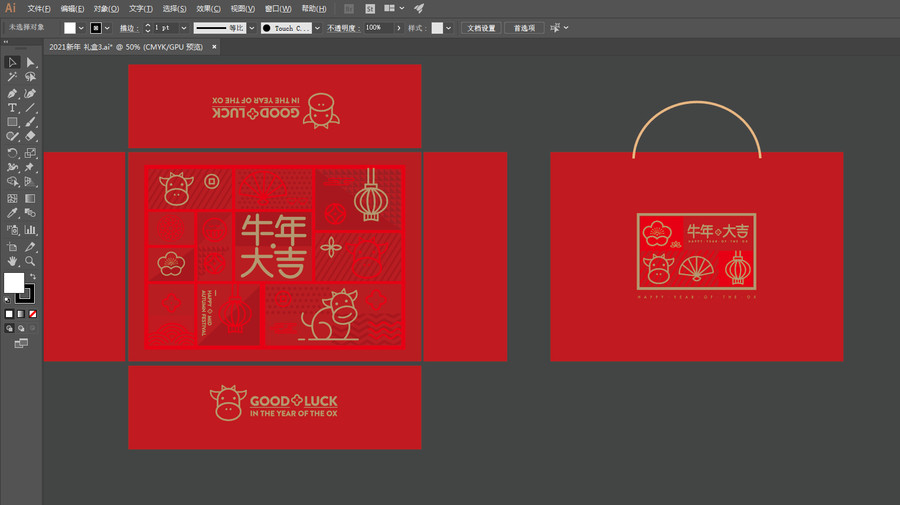Viewport: 900px width, 505px height.
Task: Select the Perspective Grid tool
Action: pos(30,181)
